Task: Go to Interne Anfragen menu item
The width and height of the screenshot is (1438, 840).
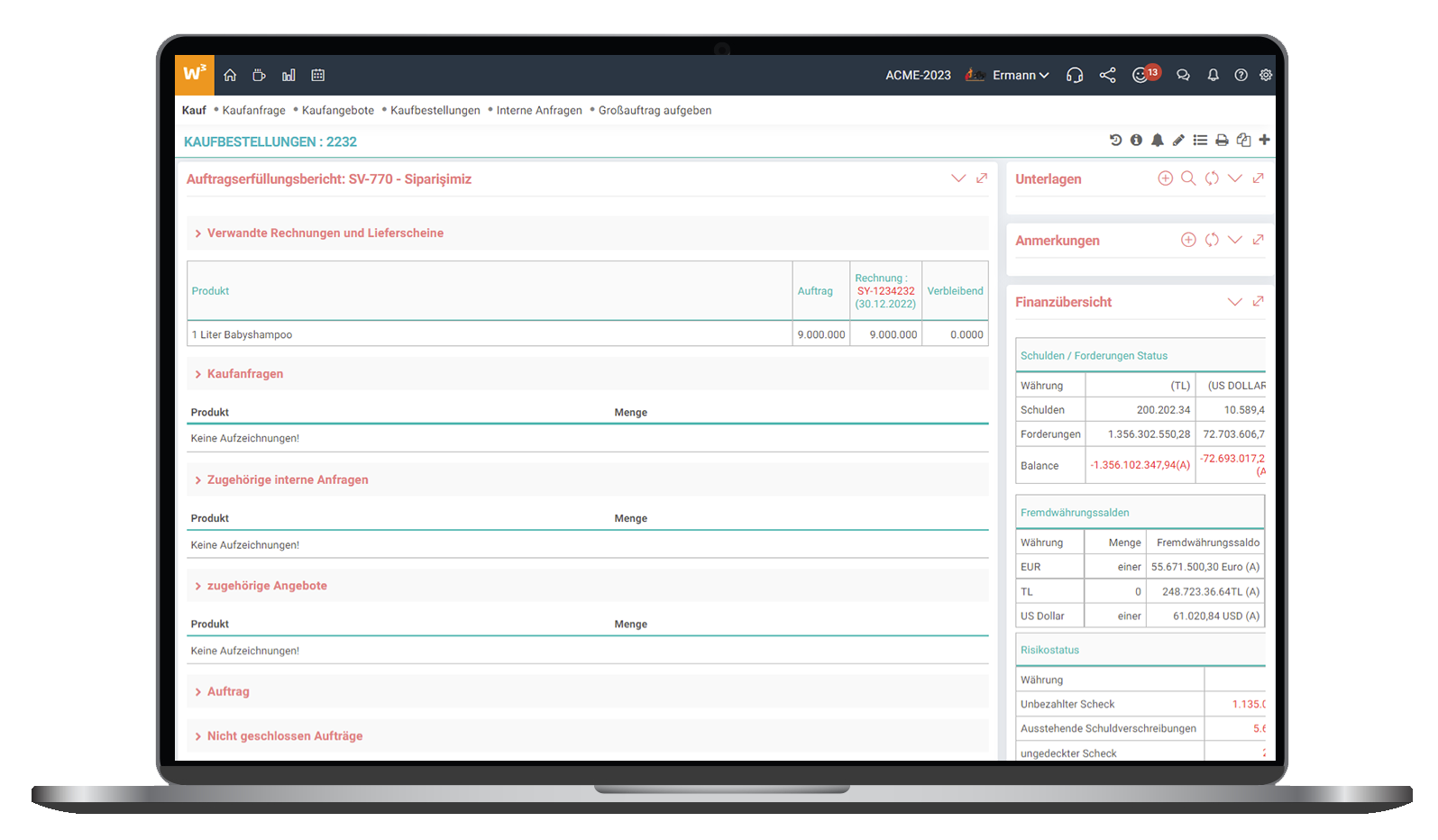Action: click(x=539, y=111)
